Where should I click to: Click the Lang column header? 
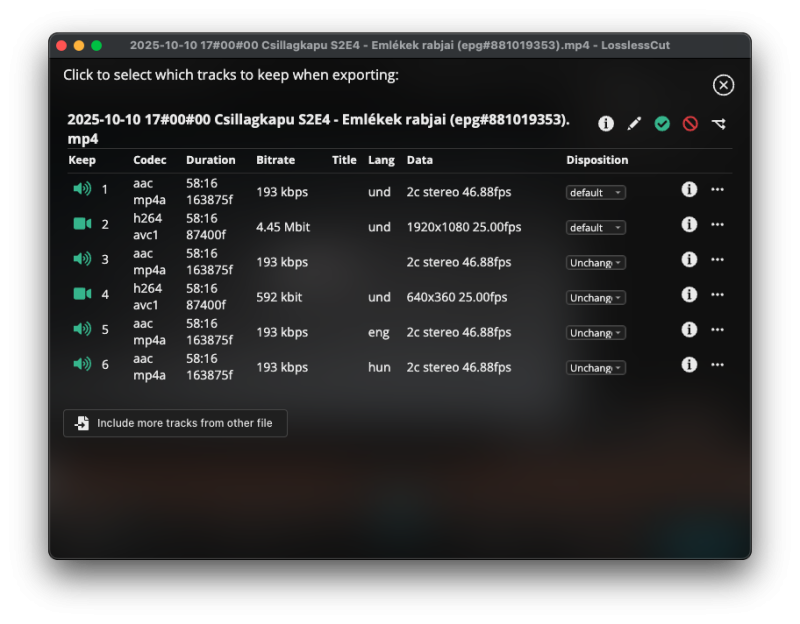381,160
